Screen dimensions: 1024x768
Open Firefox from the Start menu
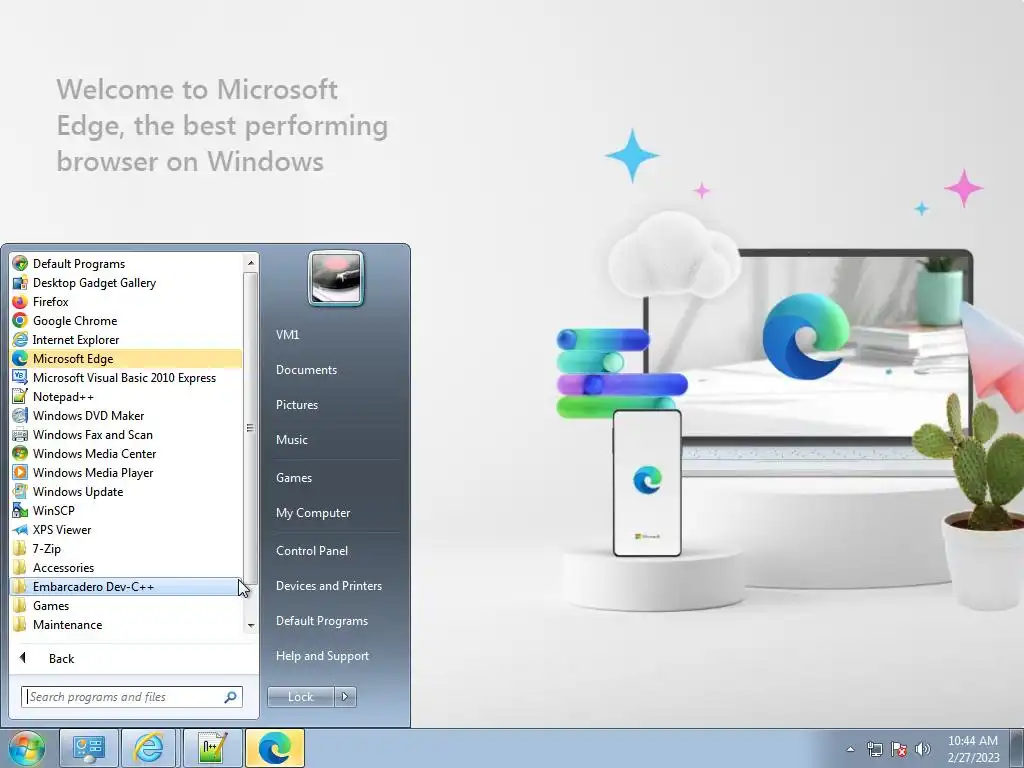point(126,302)
